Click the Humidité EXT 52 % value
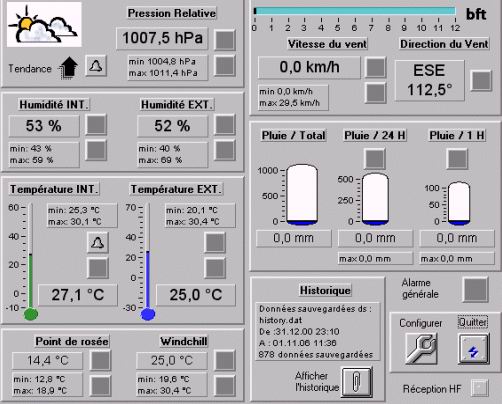502x404 pixels. (x=172, y=126)
